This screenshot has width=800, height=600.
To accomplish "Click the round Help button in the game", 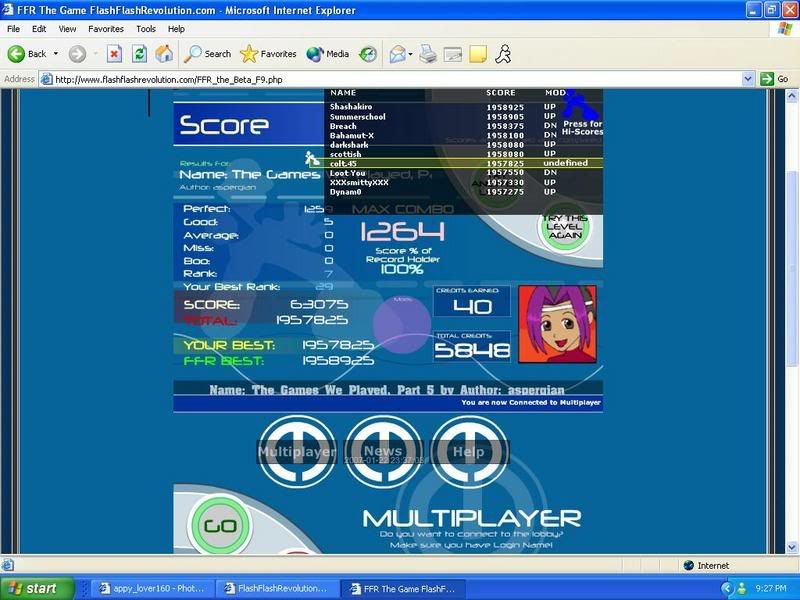I will (469, 452).
